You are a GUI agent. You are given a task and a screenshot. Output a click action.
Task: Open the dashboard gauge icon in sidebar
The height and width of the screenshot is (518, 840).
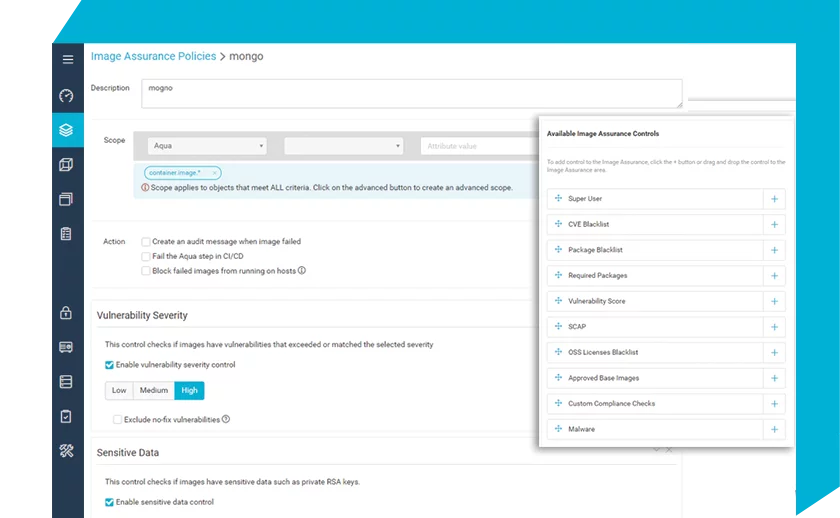[66, 96]
